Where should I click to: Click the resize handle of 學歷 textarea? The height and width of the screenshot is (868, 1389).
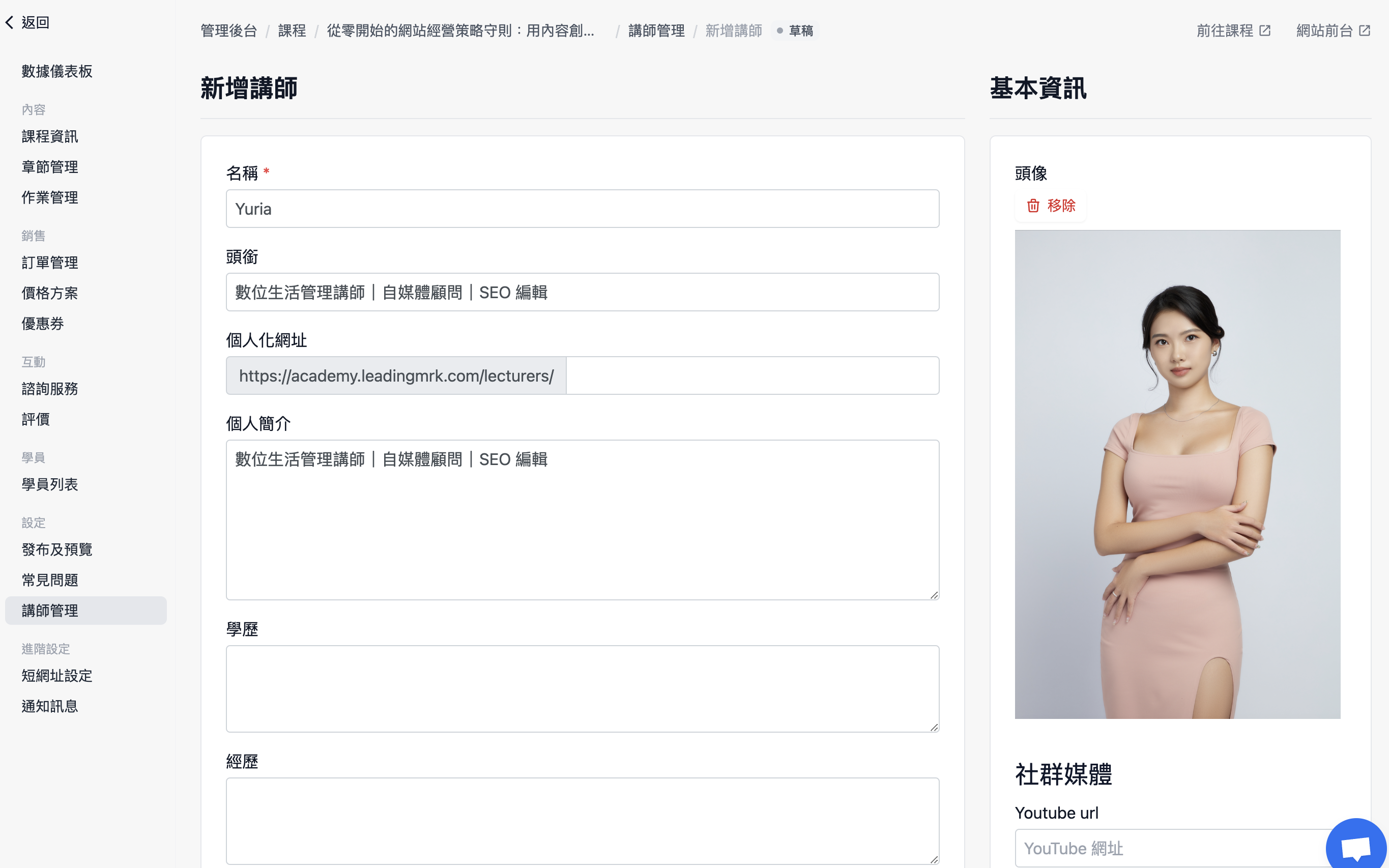(934, 727)
